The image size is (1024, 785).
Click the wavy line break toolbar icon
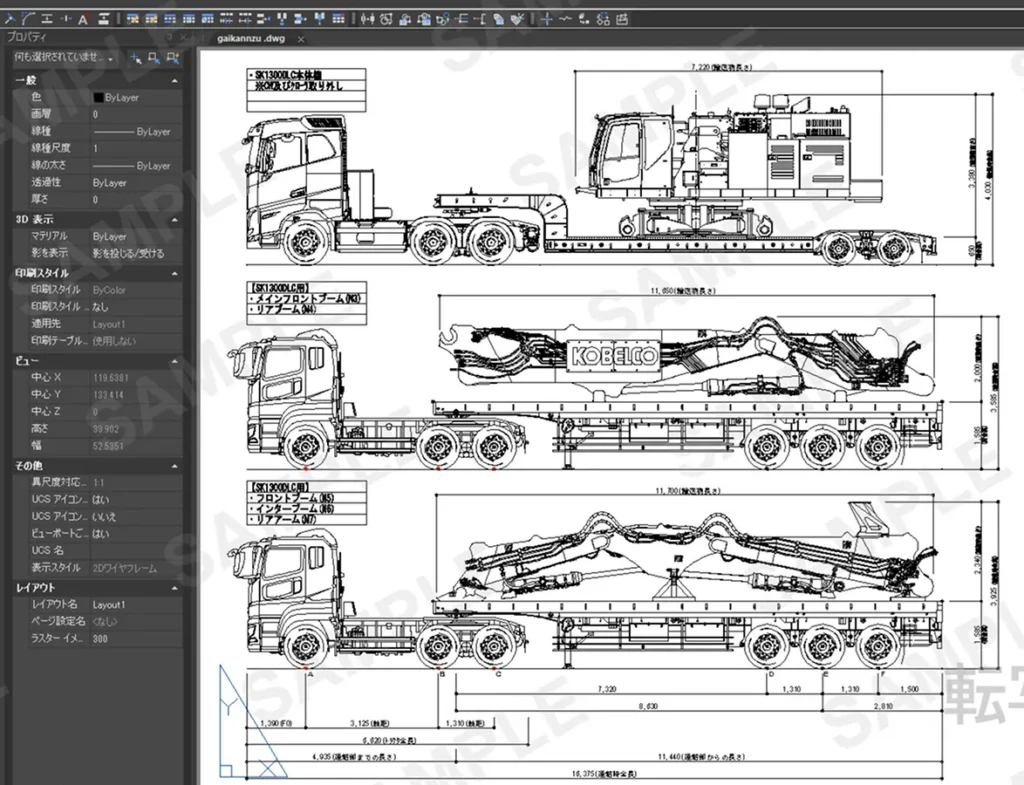[x=566, y=19]
